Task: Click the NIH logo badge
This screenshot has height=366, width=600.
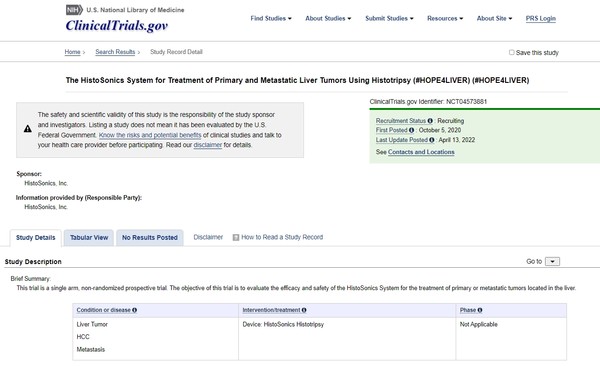Action: 74,10
